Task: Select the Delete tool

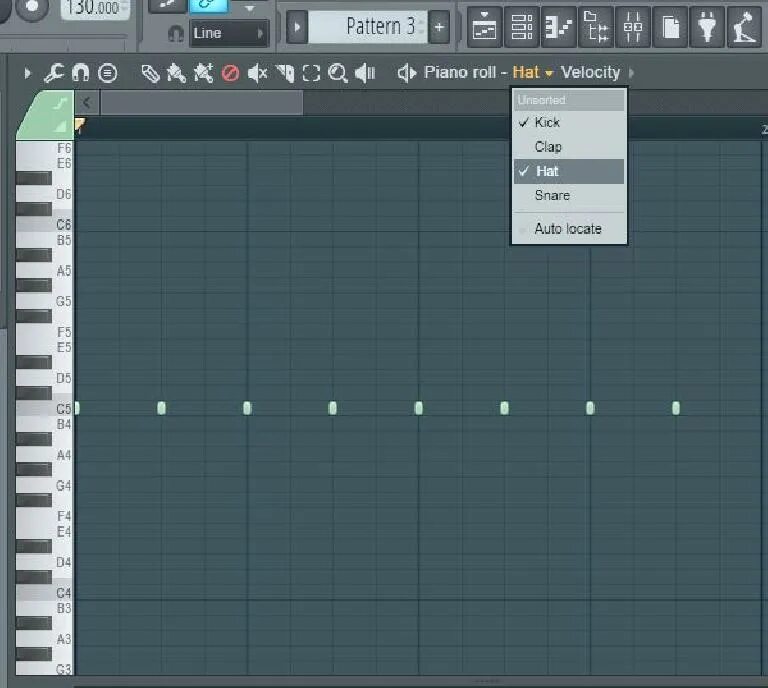Action: click(230, 73)
